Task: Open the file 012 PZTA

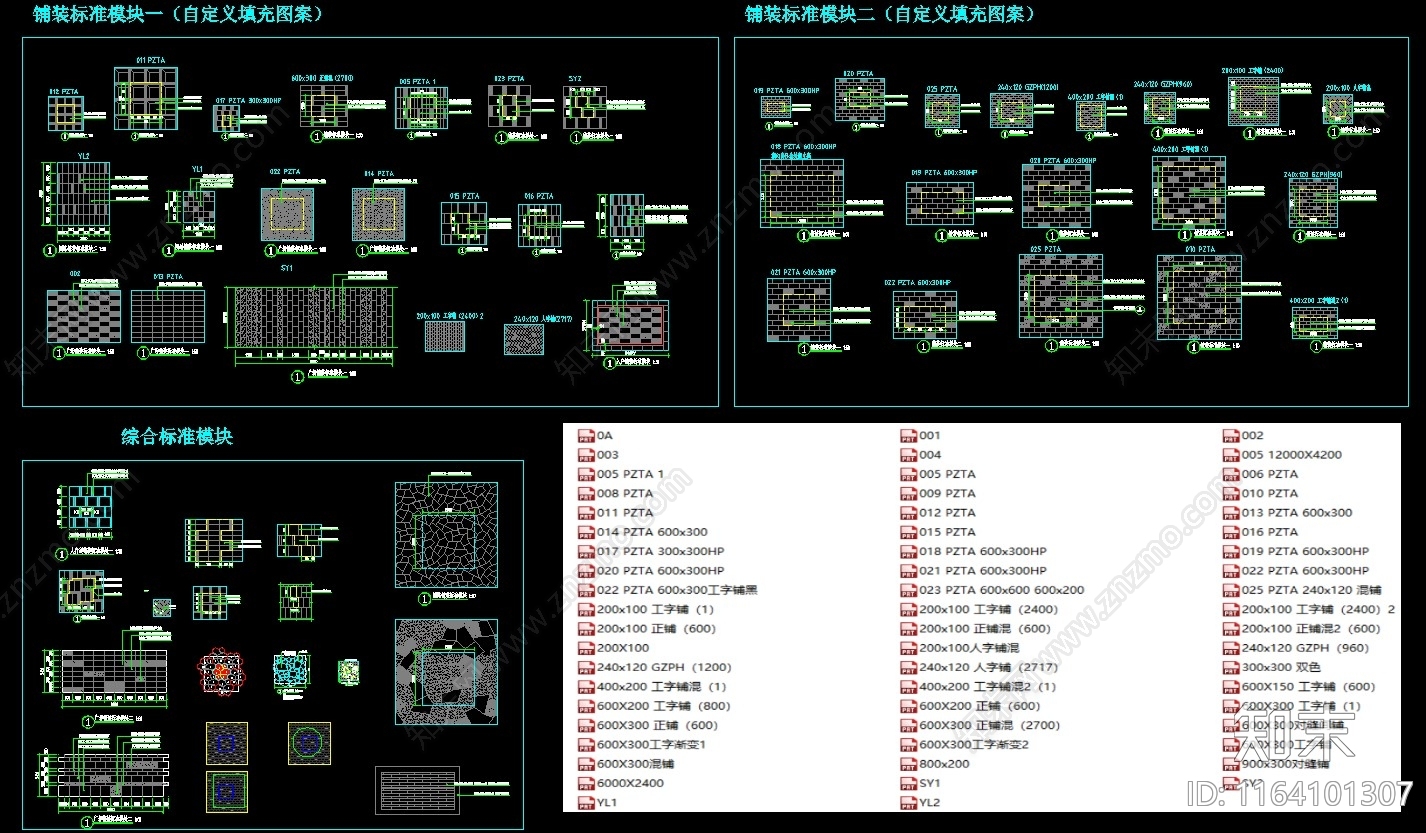Action: click(938, 513)
